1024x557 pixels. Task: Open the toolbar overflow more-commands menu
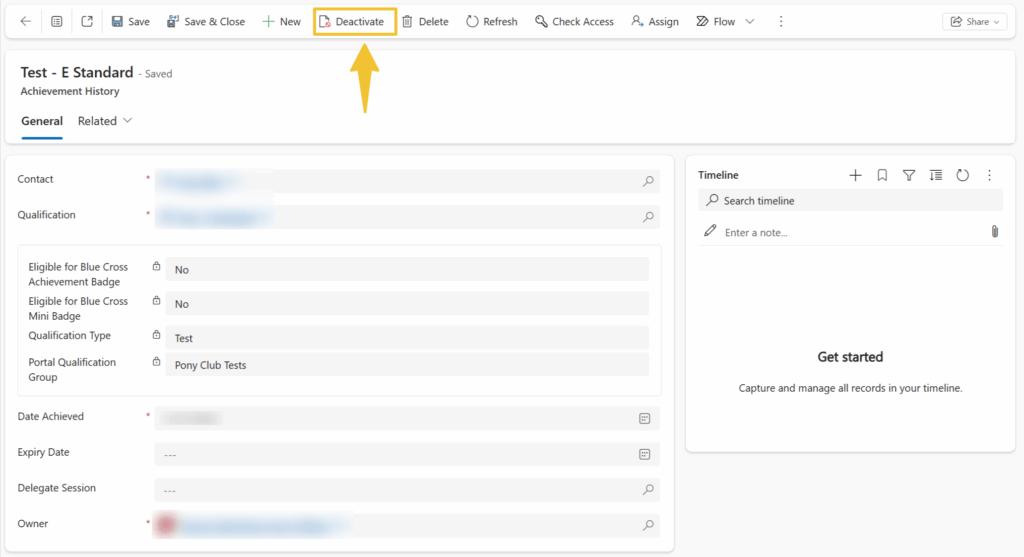[781, 21]
